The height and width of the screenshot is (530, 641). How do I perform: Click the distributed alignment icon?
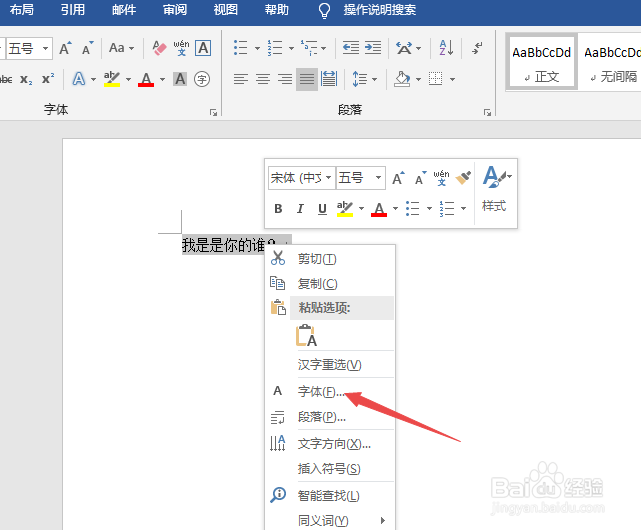[x=329, y=79]
